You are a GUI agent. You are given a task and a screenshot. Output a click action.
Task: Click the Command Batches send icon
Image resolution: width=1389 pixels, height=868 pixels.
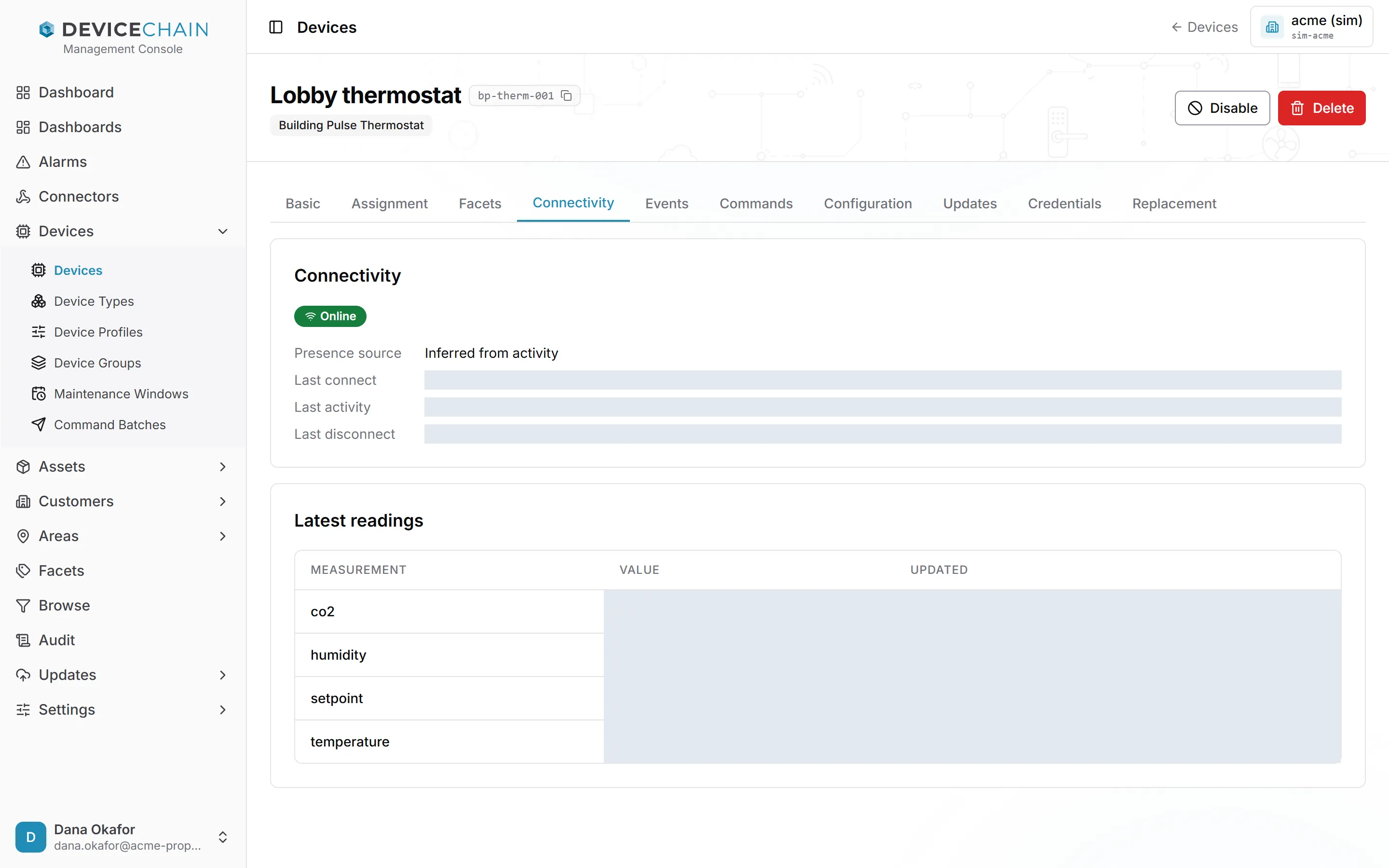tap(39, 425)
